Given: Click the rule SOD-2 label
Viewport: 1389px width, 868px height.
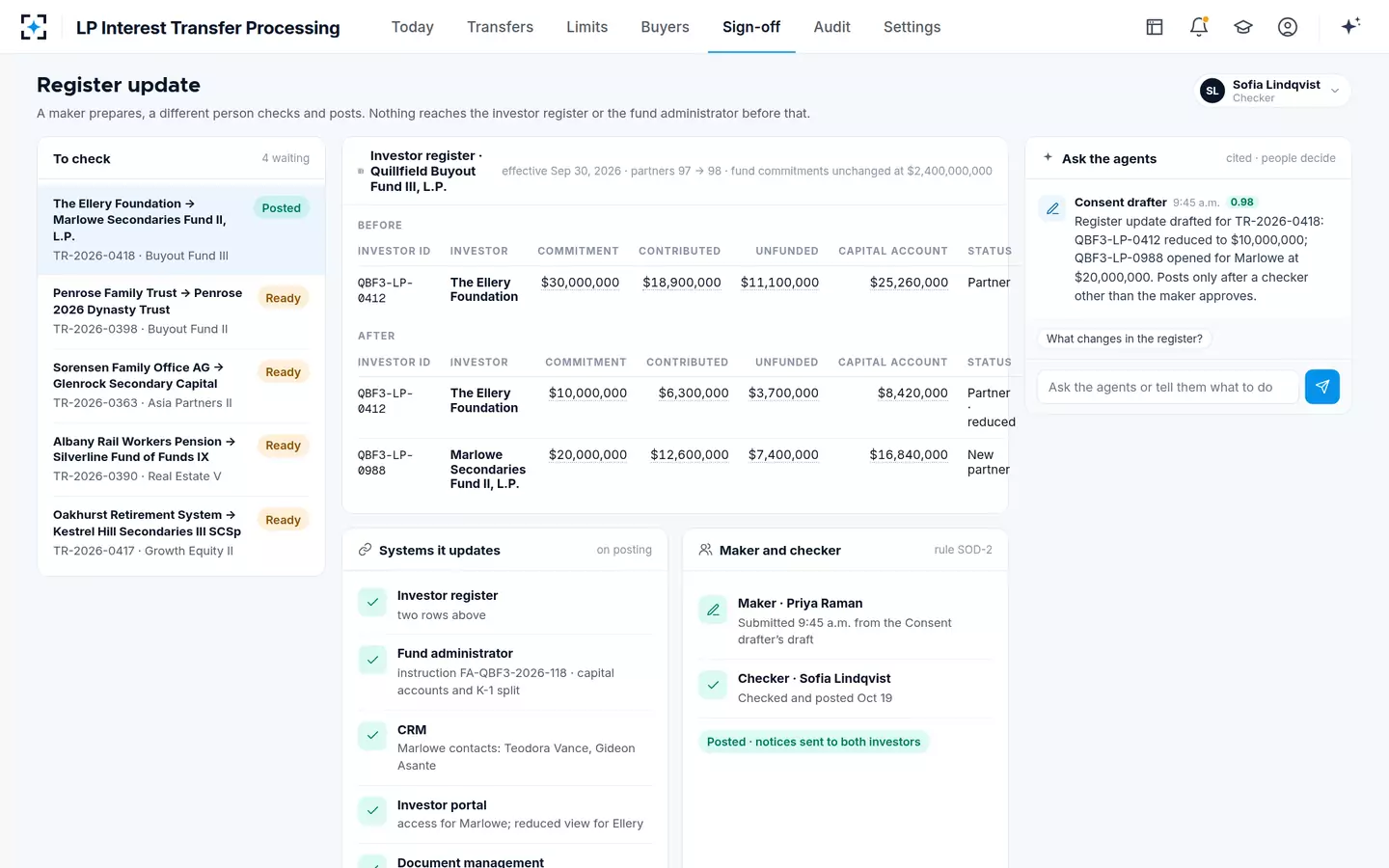Looking at the screenshot, I should point(963,550).
